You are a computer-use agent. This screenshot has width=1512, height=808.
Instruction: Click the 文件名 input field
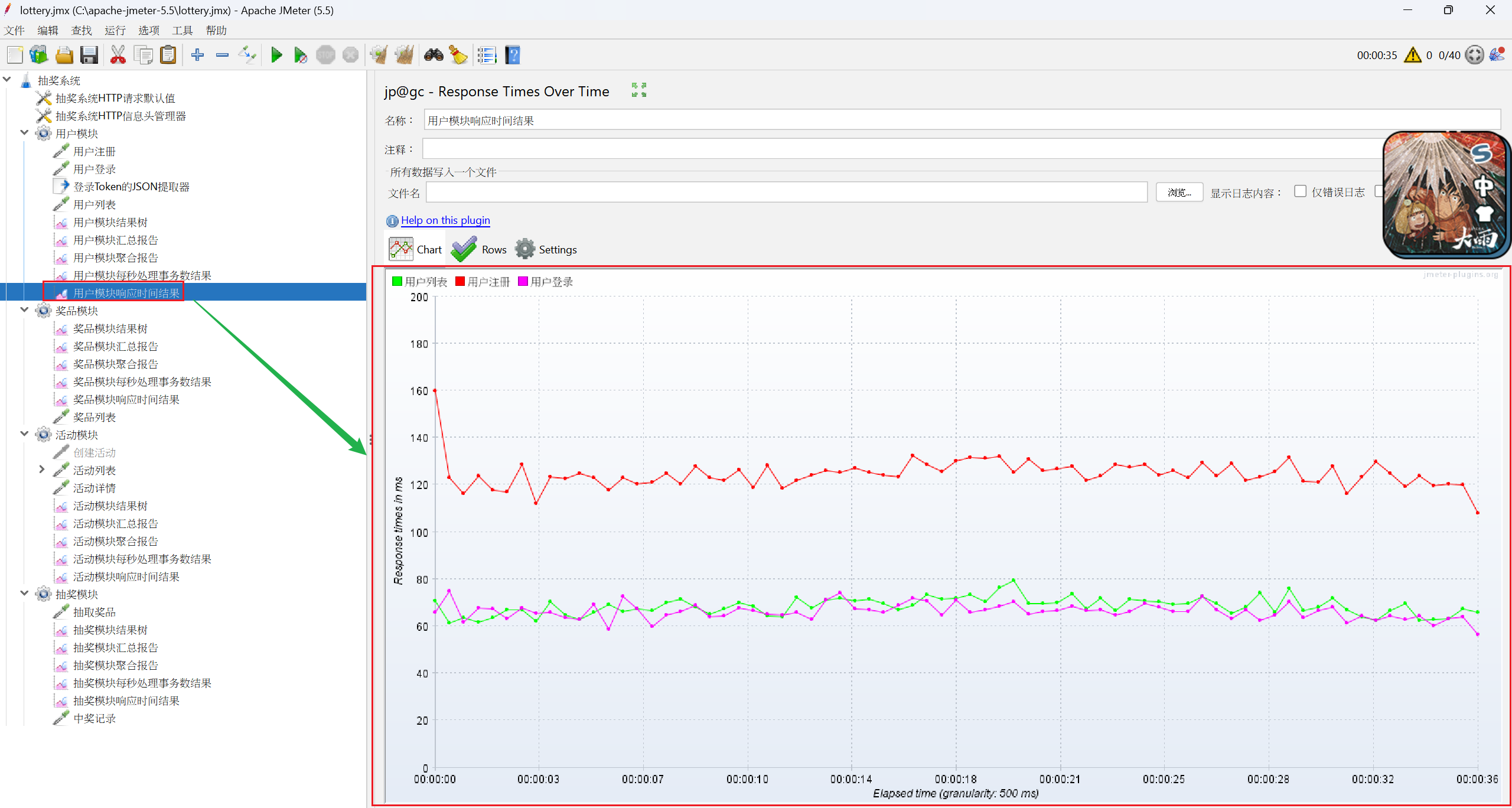tap(786, 193)
